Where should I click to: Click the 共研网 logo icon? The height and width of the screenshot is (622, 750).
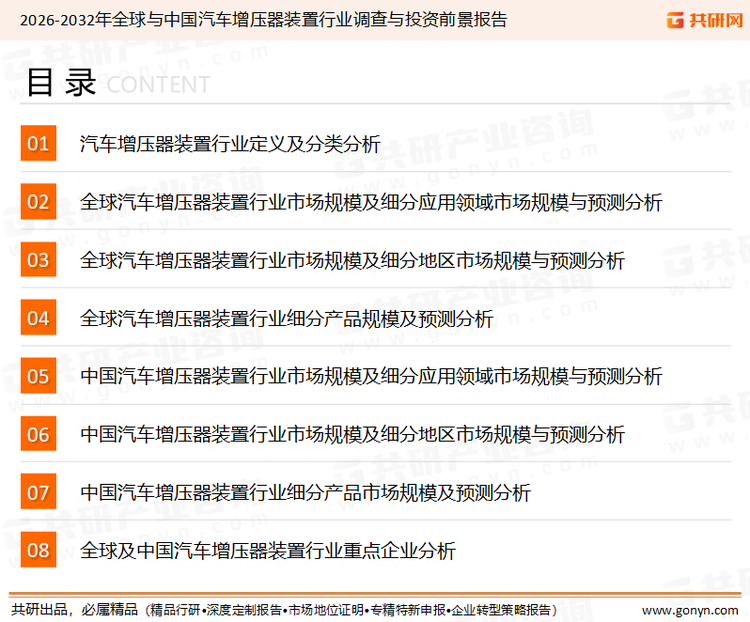coord(675,20)
